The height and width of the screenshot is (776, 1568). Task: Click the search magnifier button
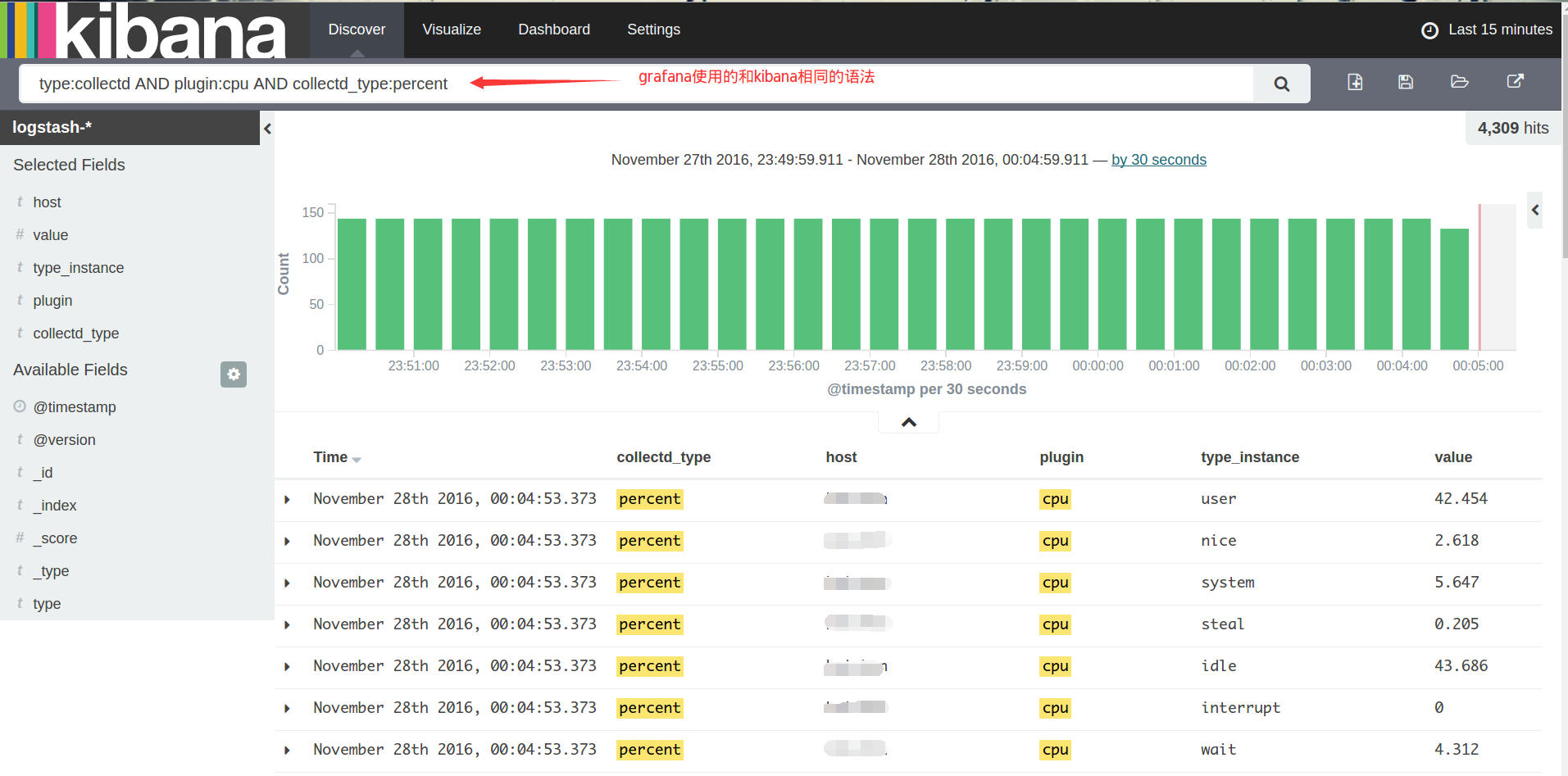coord(1281,84)
